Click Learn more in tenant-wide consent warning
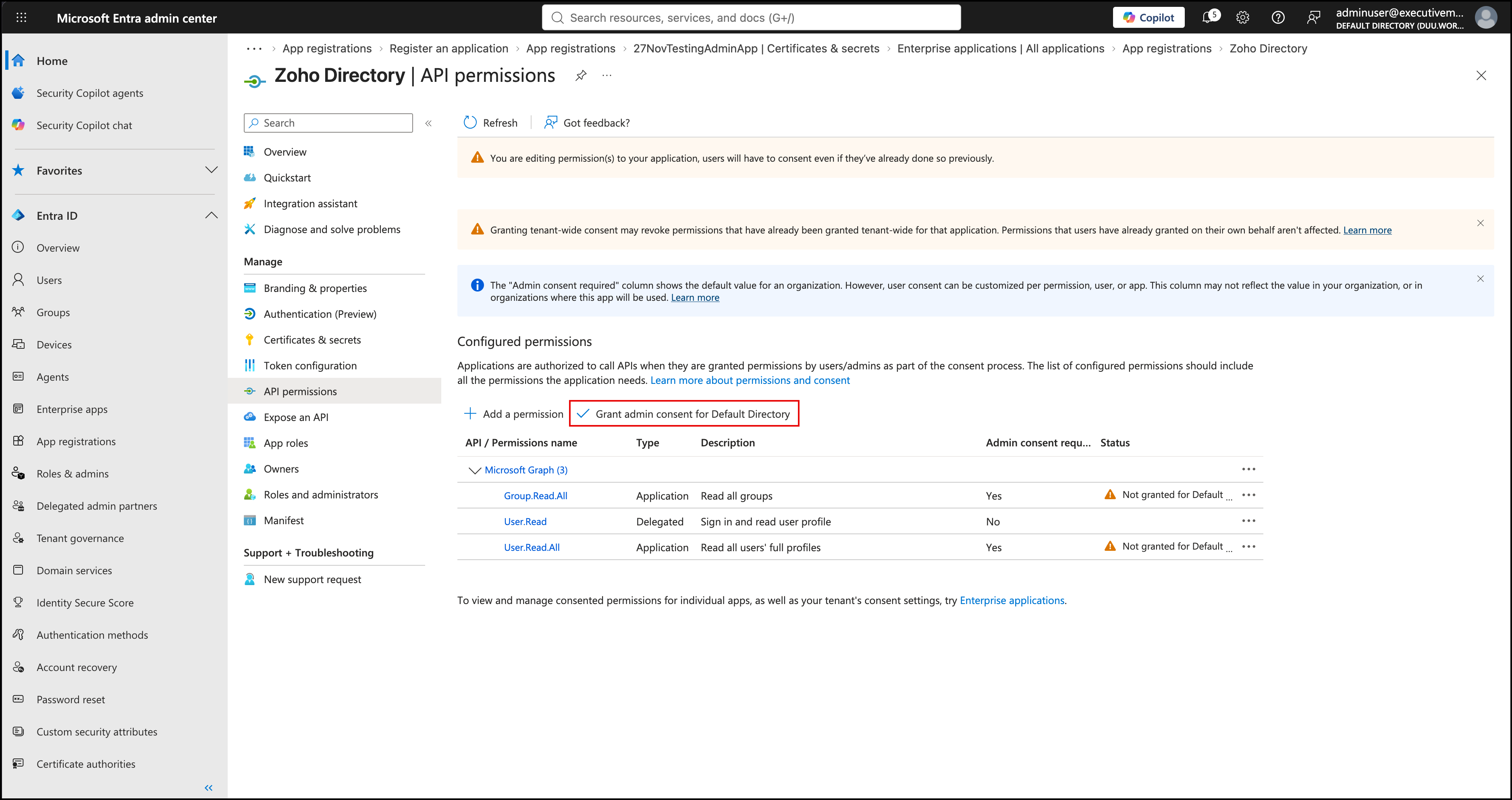This screenshot has height=800, width=1512. click(1367, 230)
